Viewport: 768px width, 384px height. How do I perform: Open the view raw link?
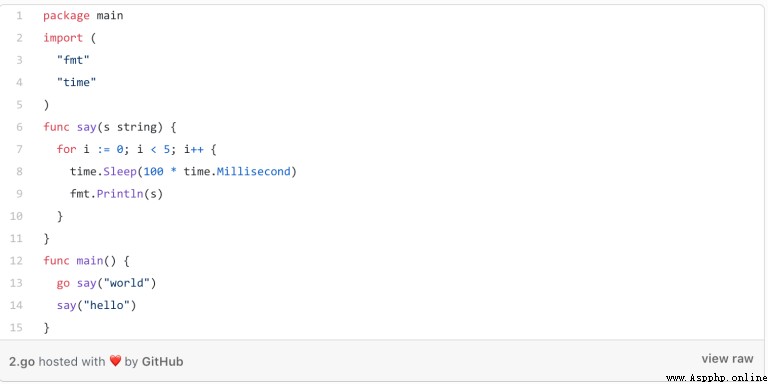[727, 359]
